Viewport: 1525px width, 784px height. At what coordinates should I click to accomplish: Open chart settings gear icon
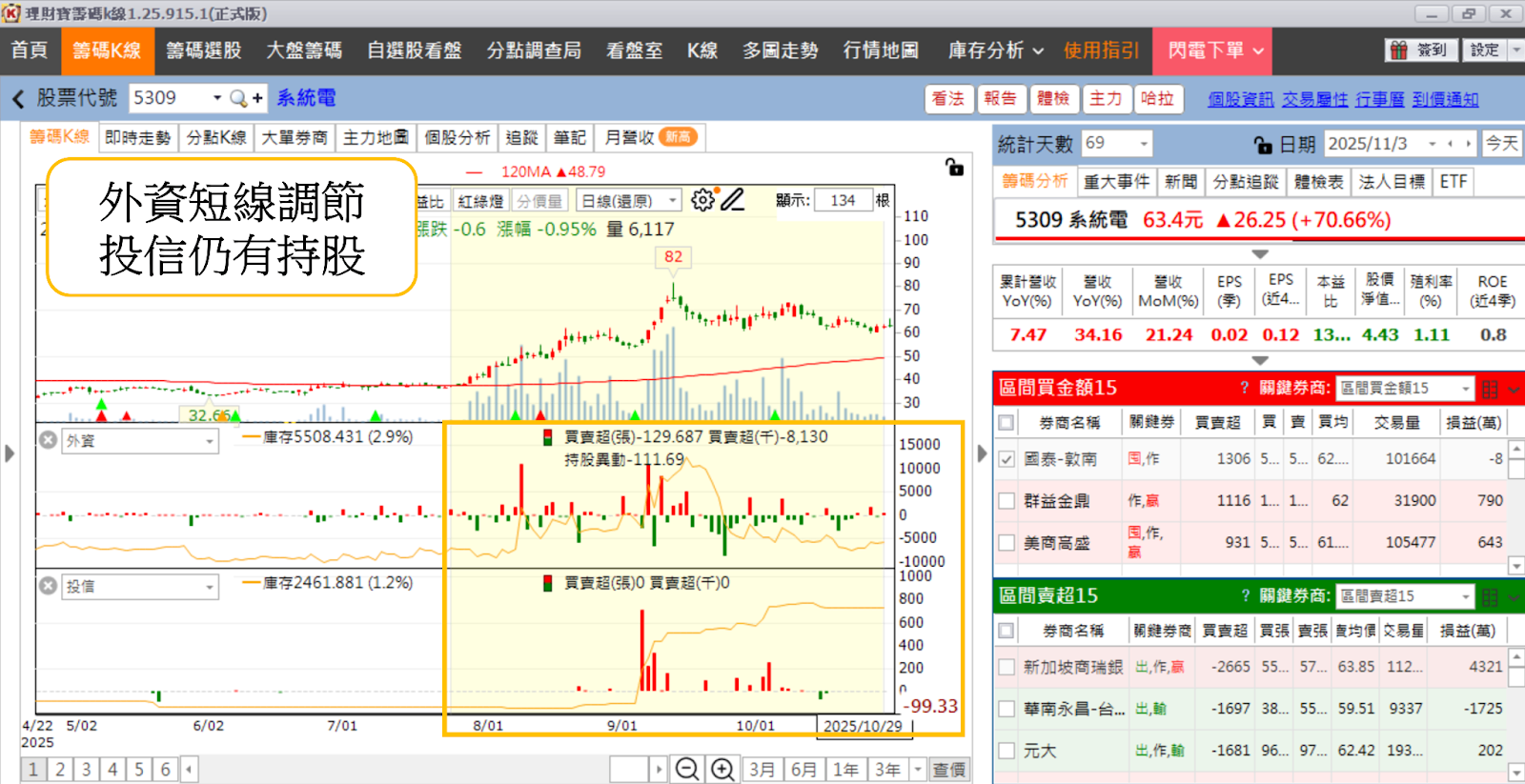tap(702, 200)
